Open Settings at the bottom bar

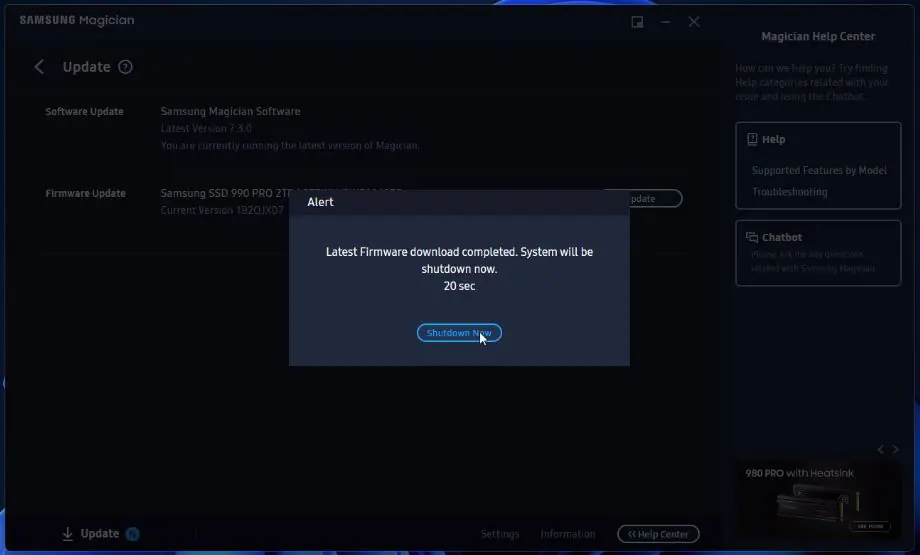click(x=500, y=534)
